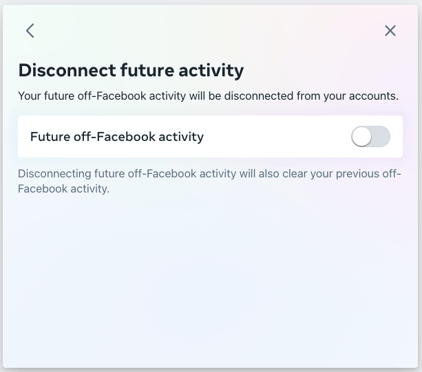The height and width of the screenshot is (372, 422).
Task: Click the subtitle about disconnected future activity
Action: (208, 96)
